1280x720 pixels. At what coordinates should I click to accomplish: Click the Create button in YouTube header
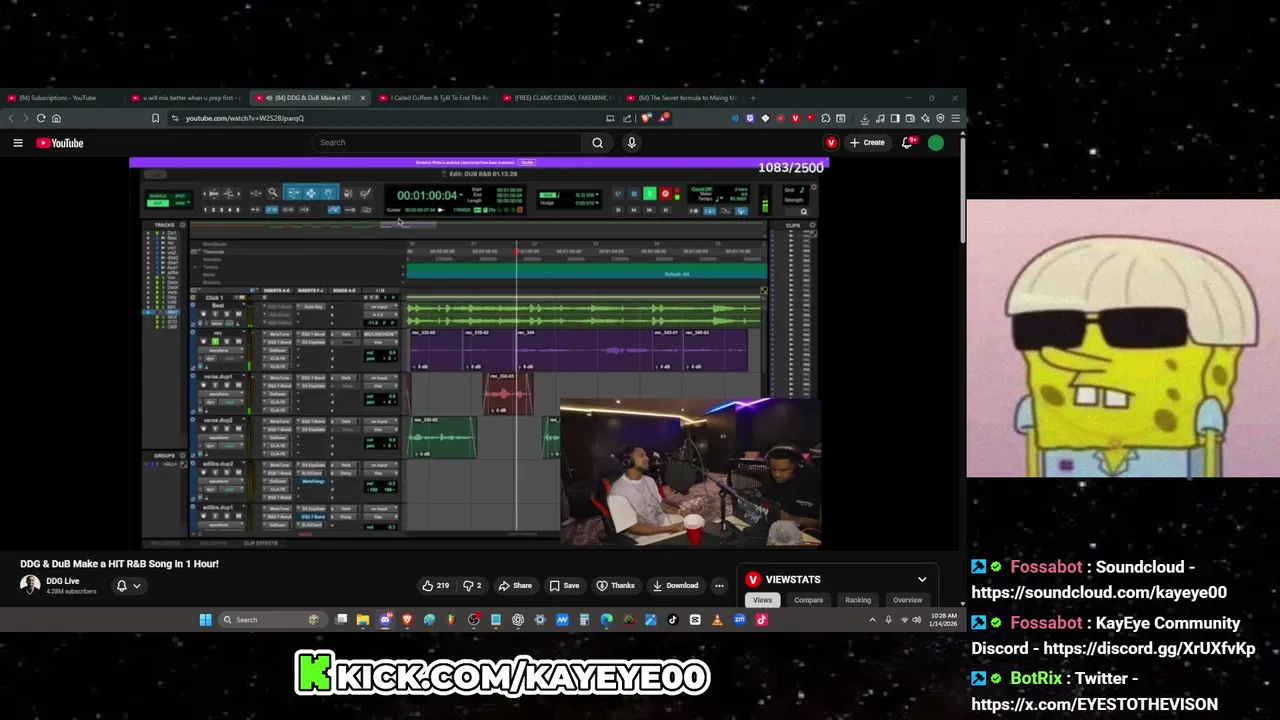(867, 143)
